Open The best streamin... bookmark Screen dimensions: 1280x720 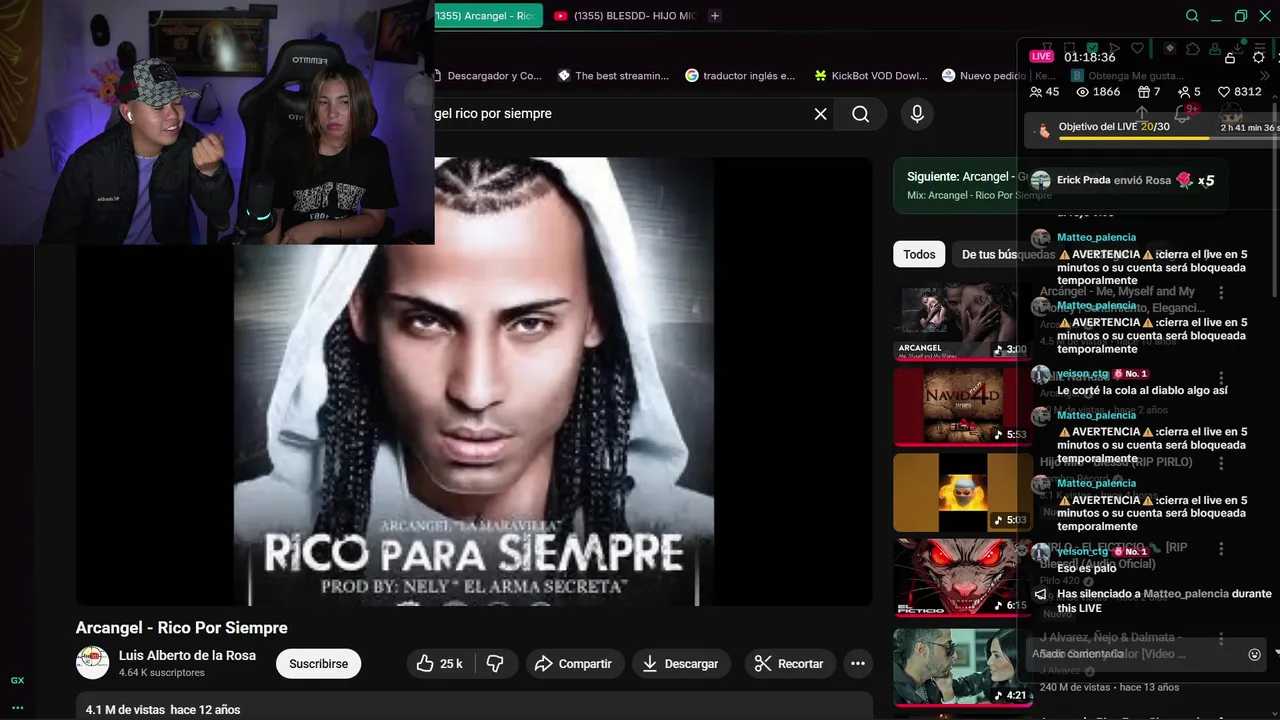coord(613,76)
